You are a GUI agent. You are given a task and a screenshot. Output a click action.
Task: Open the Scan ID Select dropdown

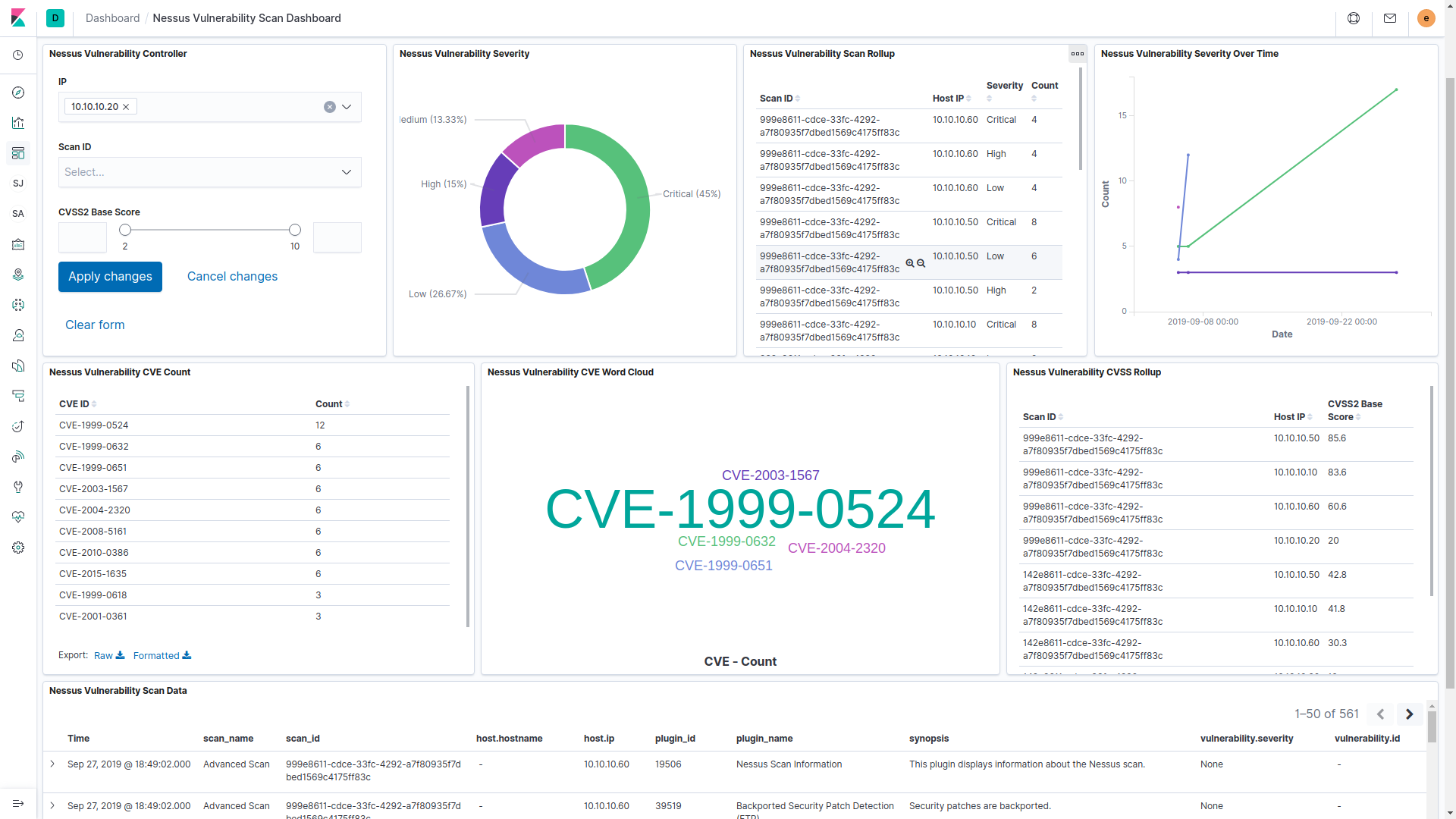[209, 172]
